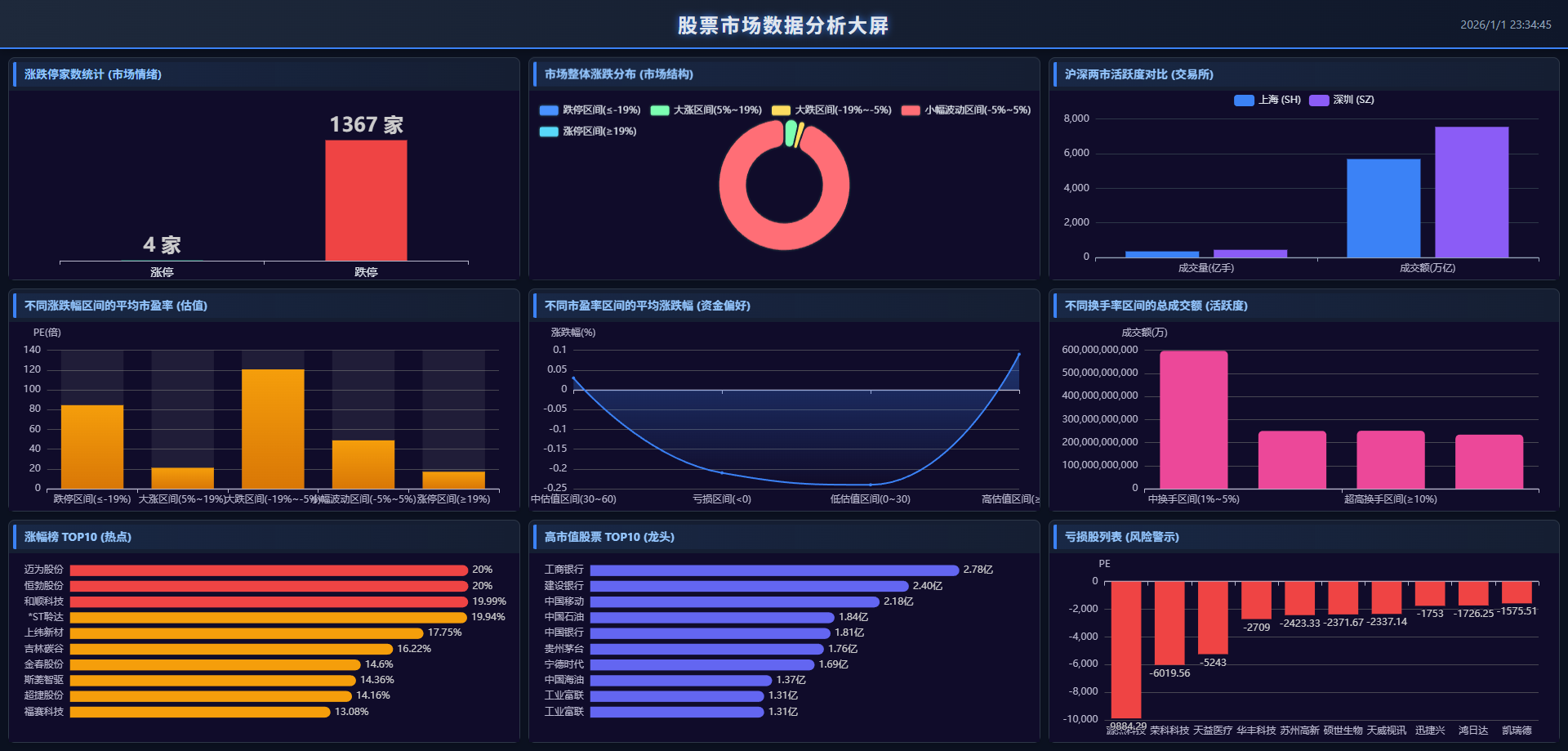Viewport: 1568px width, 751px height.
Task: Select the 贵州茅台 bar in 高市值股票 TOP10
Action: pos(706,649)
